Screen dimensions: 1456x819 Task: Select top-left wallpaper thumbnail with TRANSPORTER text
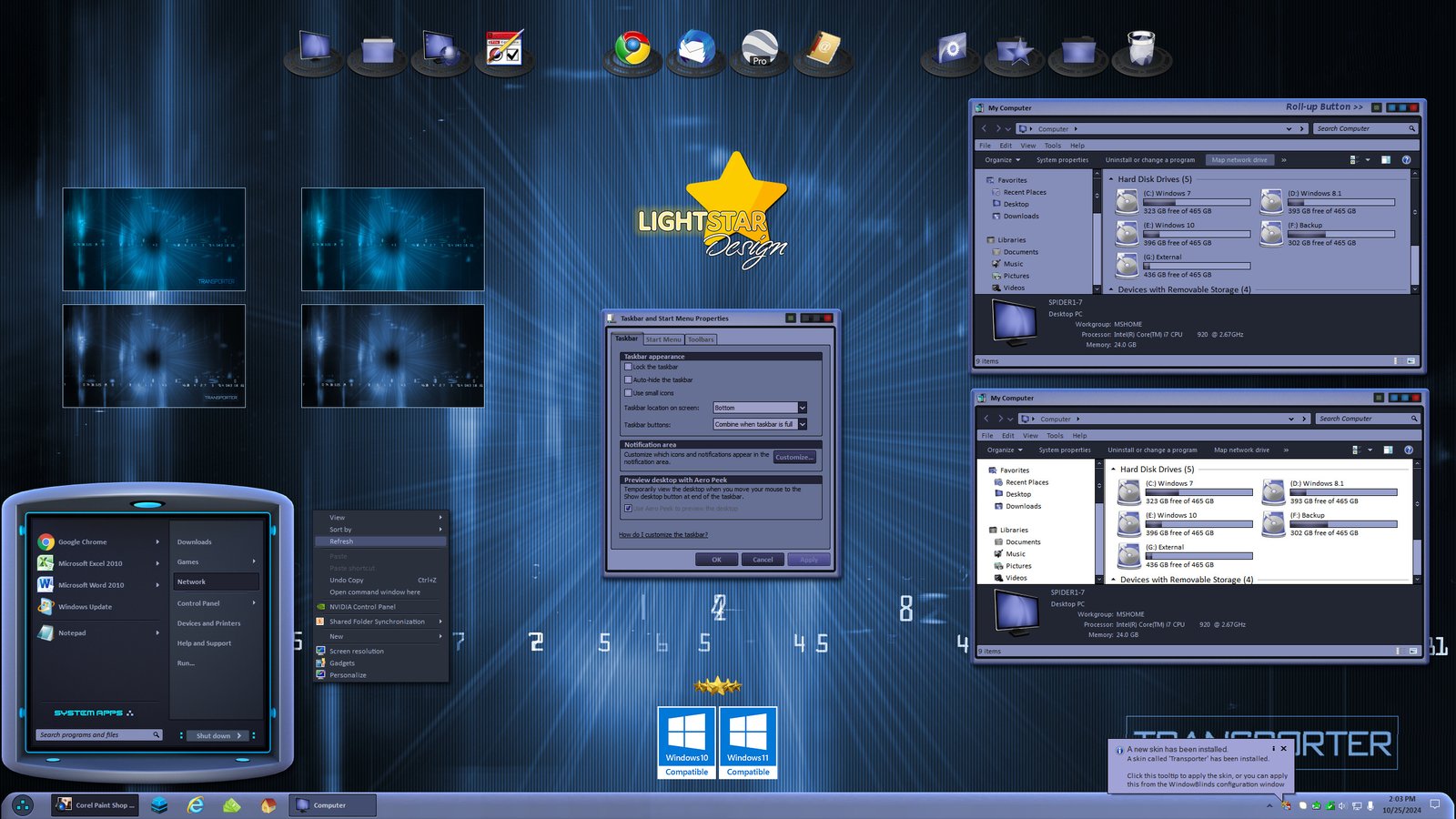(154, 239)
